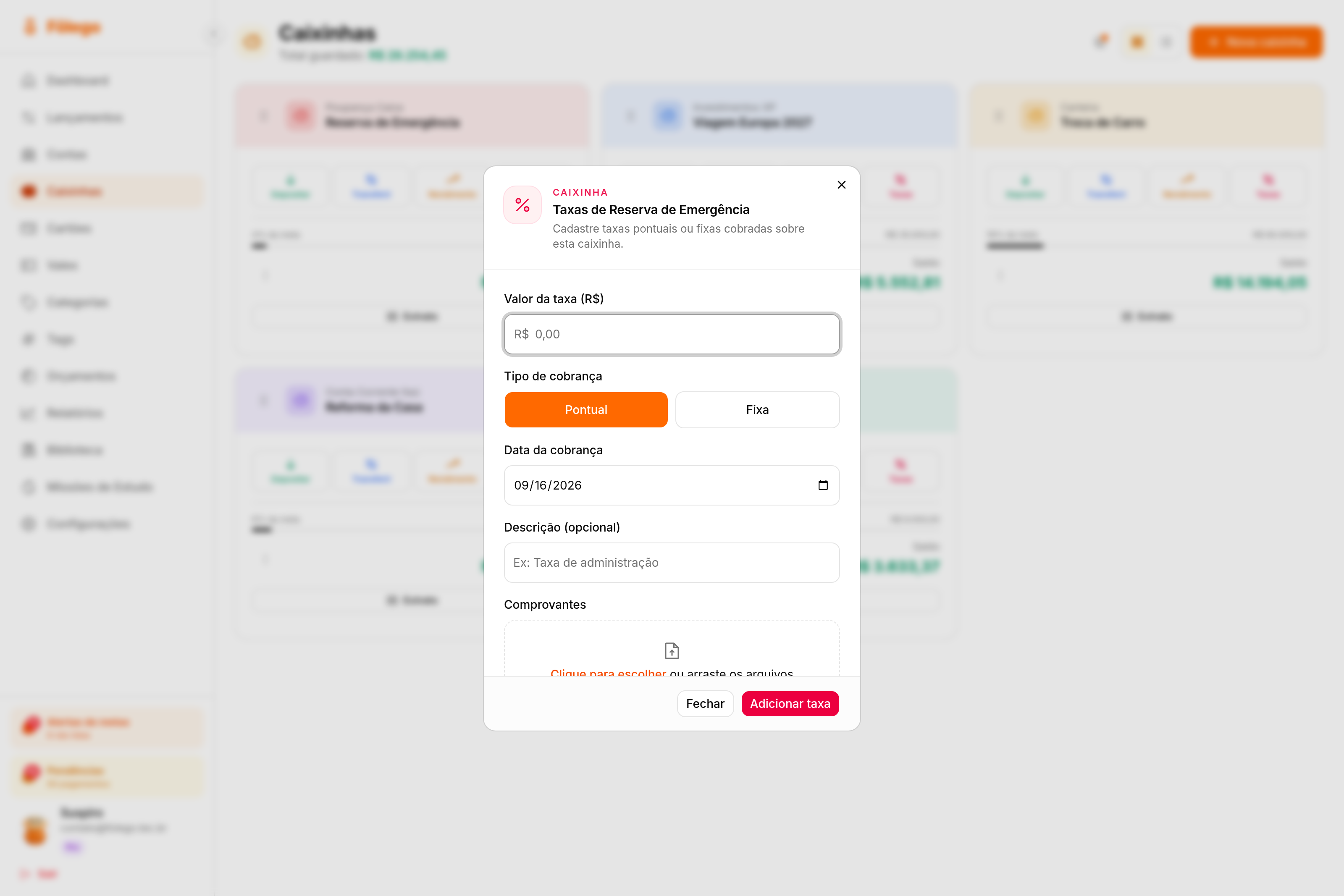Click the file upload icon under Comprovantes
This screenshot has height=896, width=1344.
coord(672,650)
